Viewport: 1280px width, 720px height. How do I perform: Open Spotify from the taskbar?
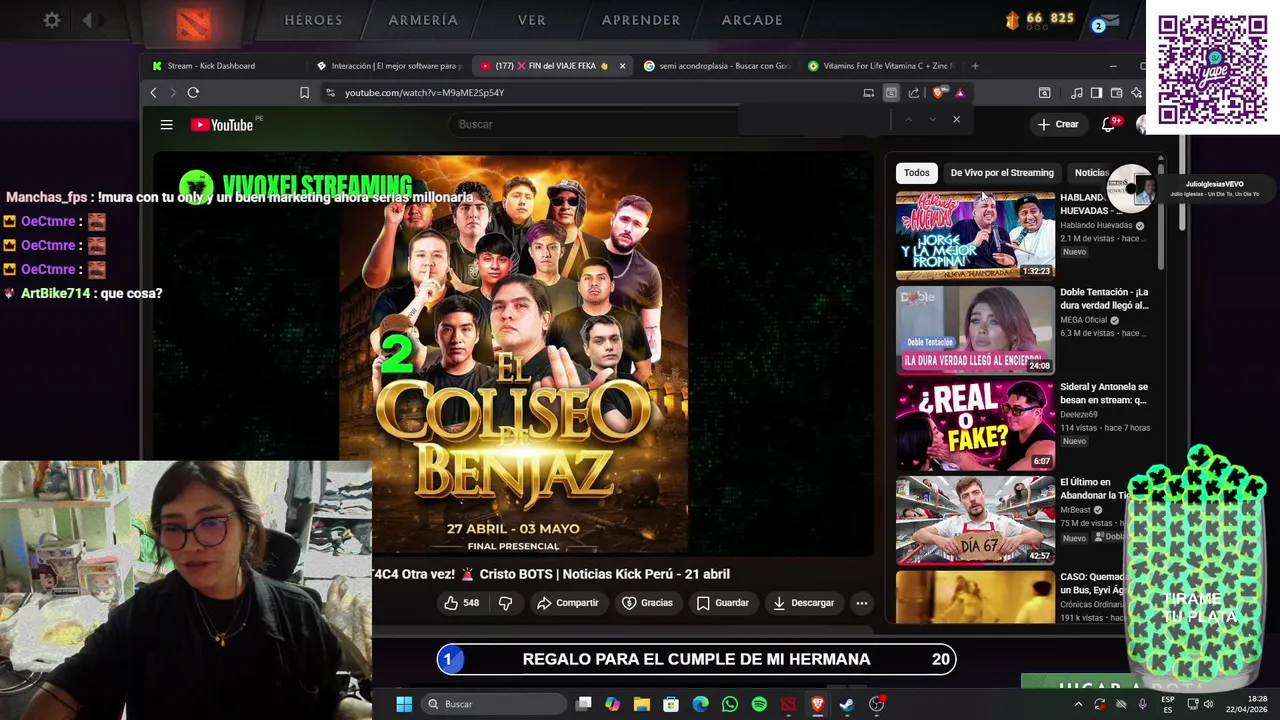tap(759, 704)
